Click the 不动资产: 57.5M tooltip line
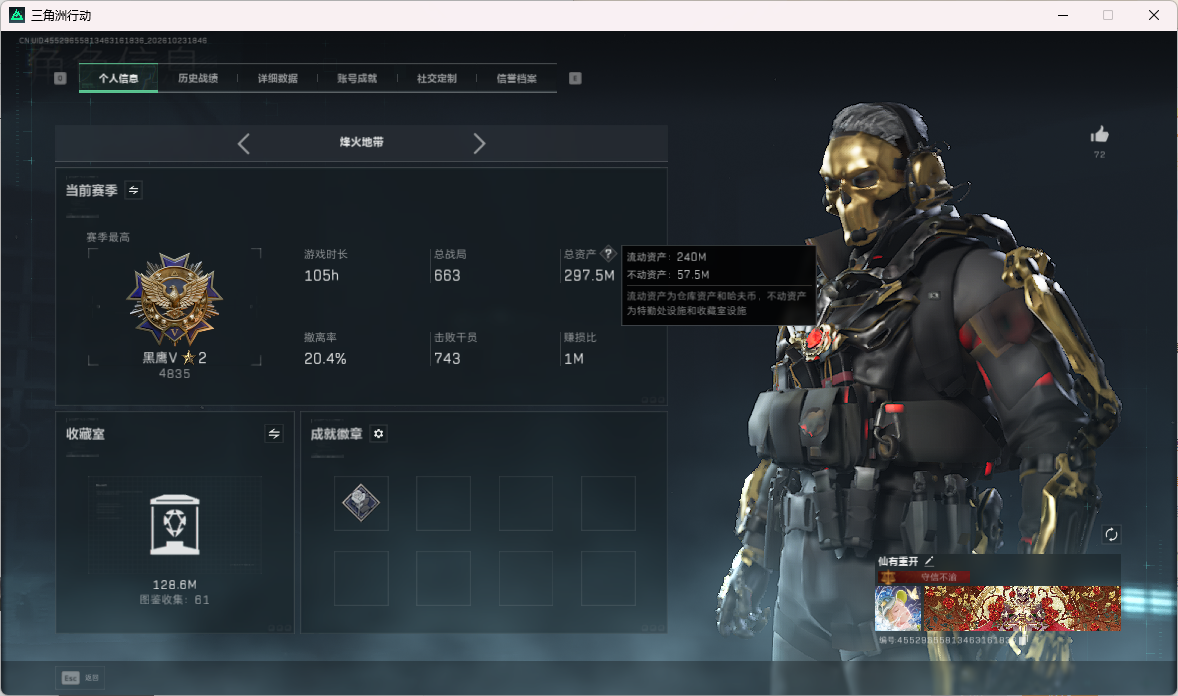The width and height of the screenshot is (1178, 696). [668, 275]
